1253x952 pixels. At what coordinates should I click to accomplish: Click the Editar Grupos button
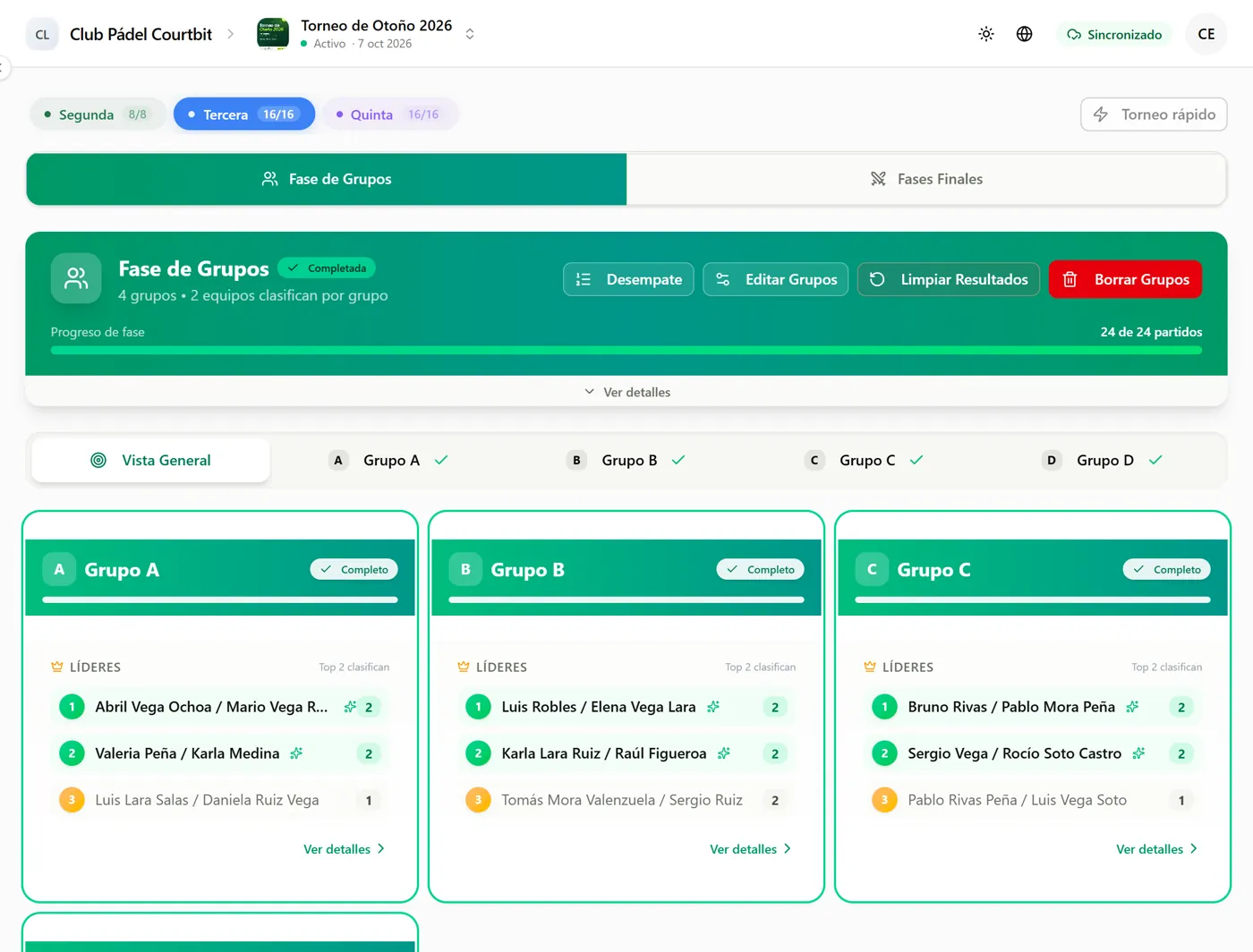[776, 279]
